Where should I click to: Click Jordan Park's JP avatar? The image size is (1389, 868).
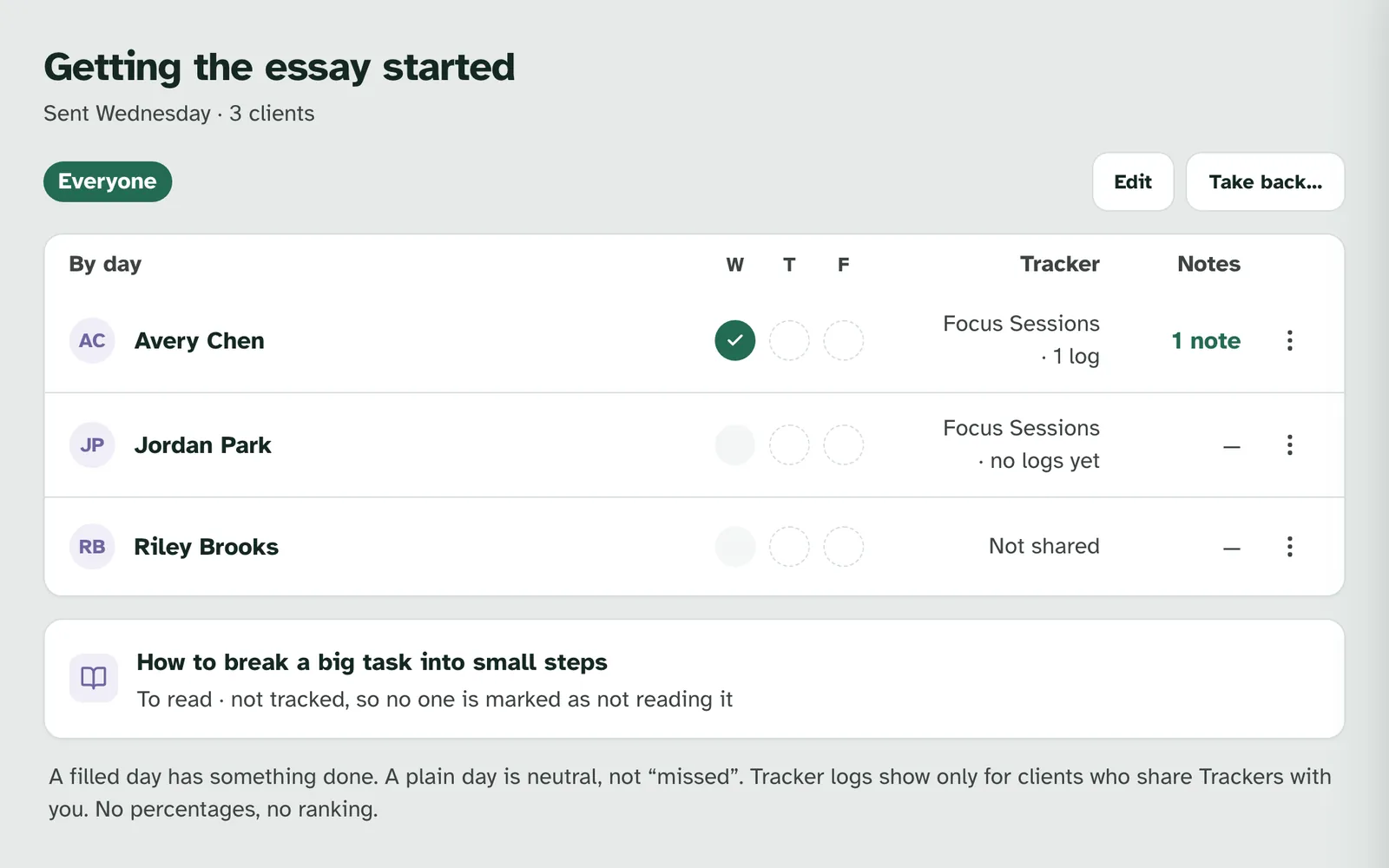[92, 445]
